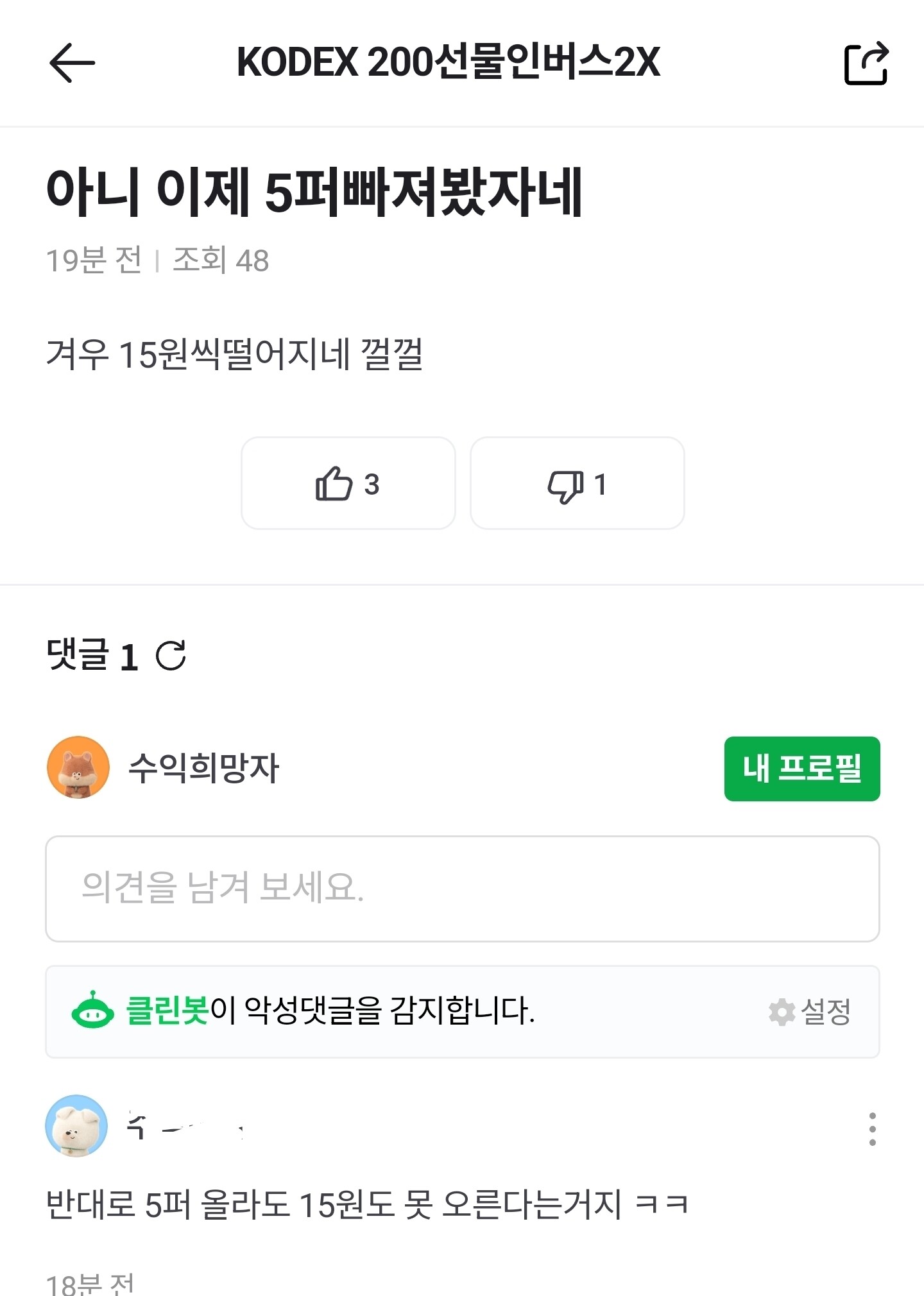
Task: Focus the 의견을 남겨 보세요 comment field
Action: 462,889
